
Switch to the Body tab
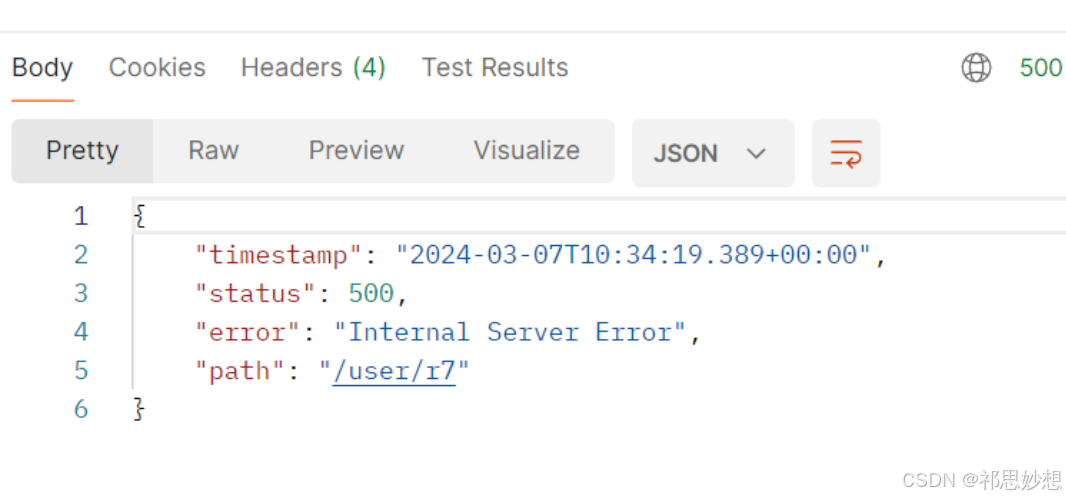tap(42, 67)
